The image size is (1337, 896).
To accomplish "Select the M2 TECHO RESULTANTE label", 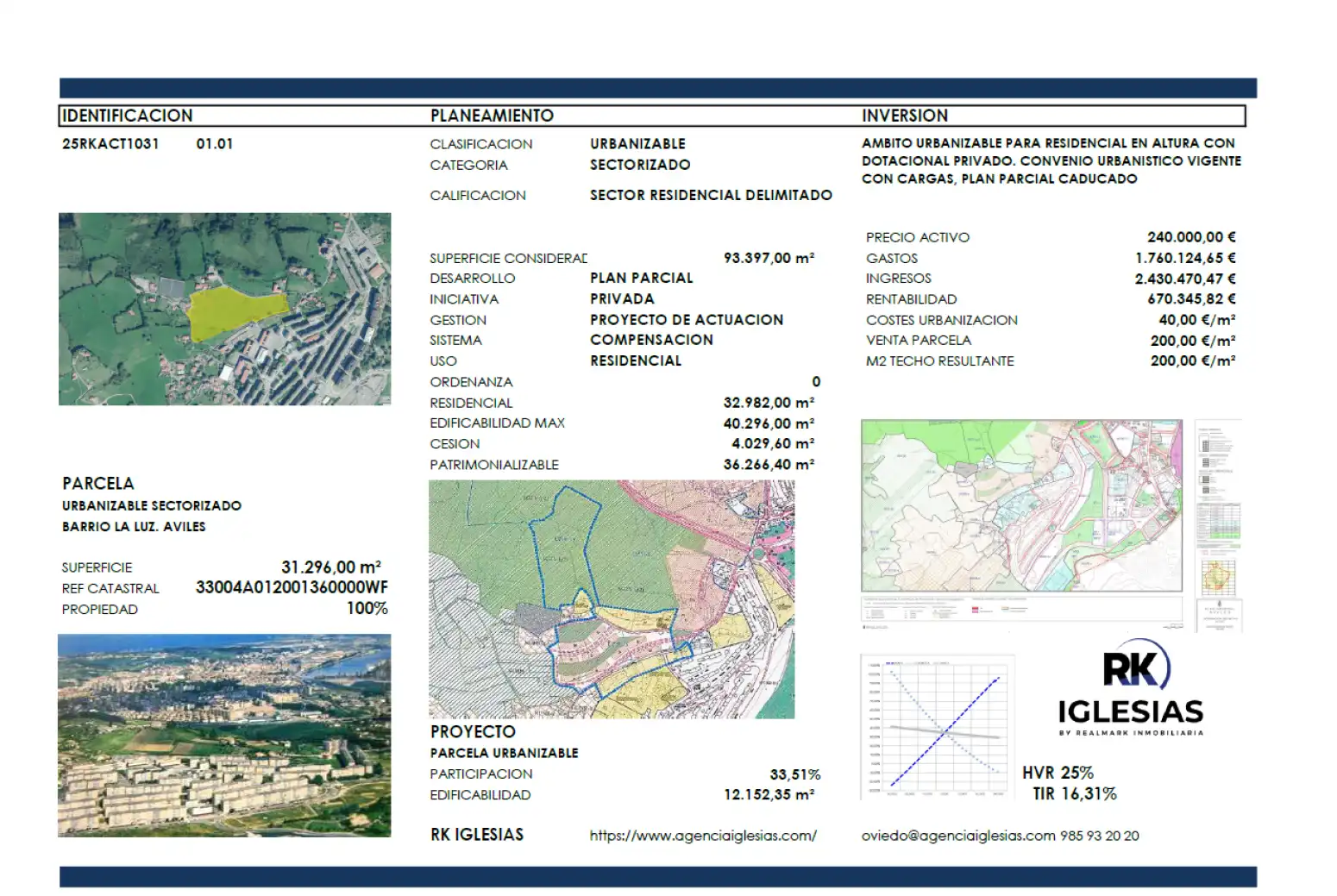I will (940, 361).
